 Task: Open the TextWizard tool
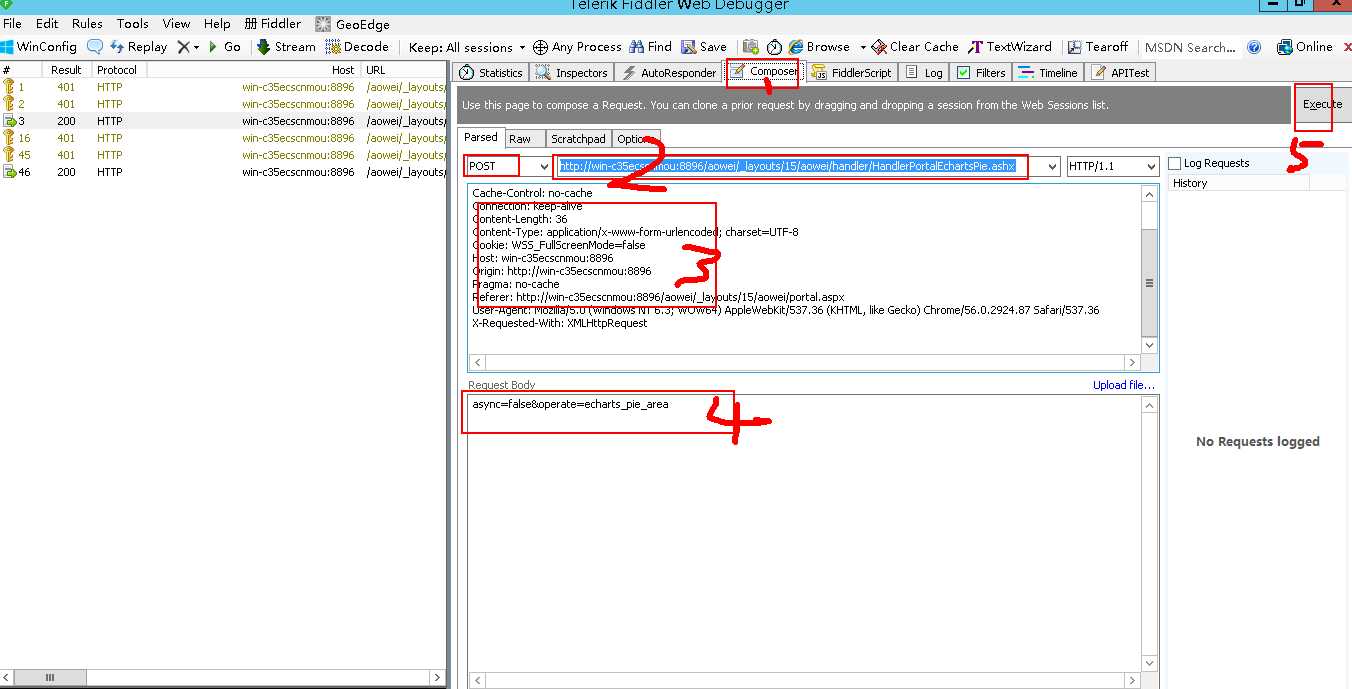pos(1010,47)
